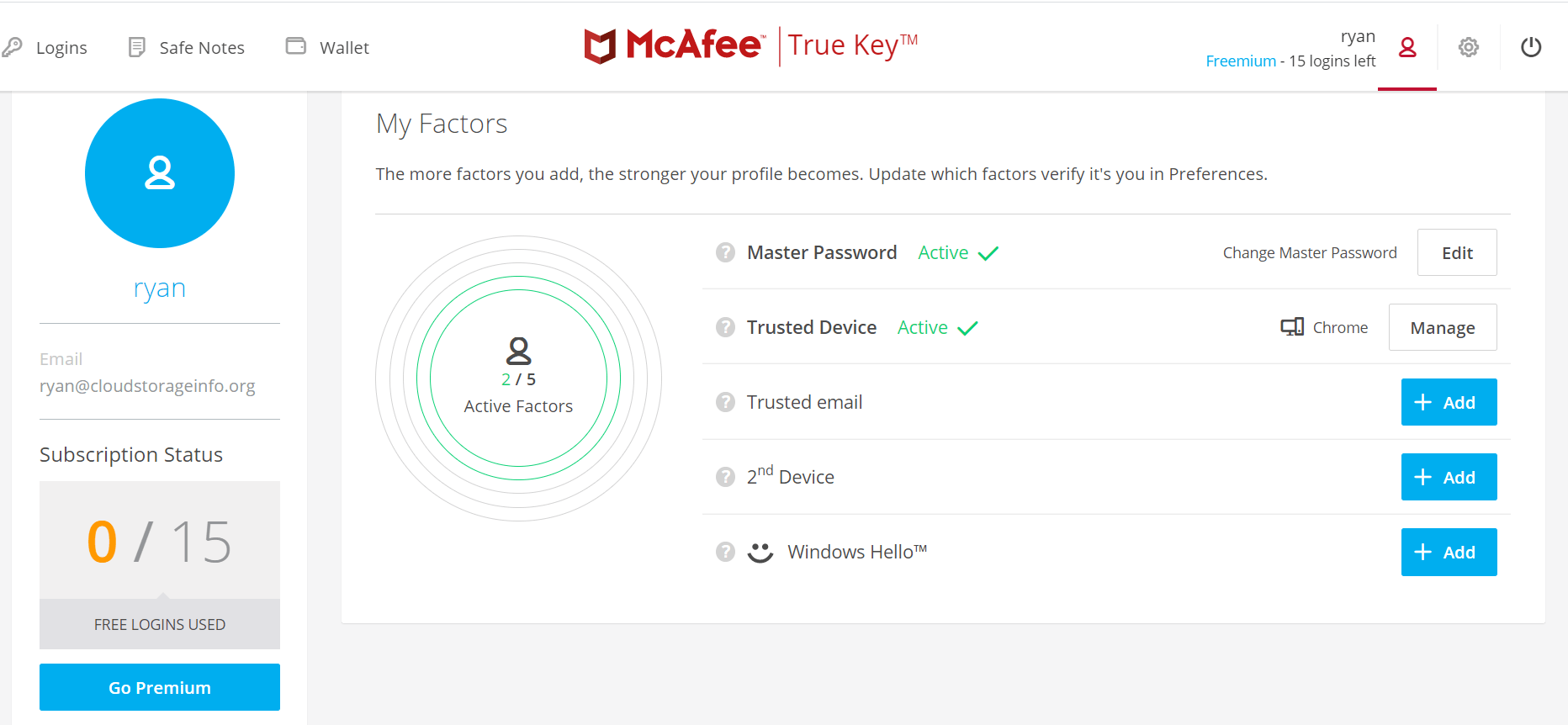The image size is (1568, 725).
Task: Open the Logins section via key icon
Action: point(12,47)
